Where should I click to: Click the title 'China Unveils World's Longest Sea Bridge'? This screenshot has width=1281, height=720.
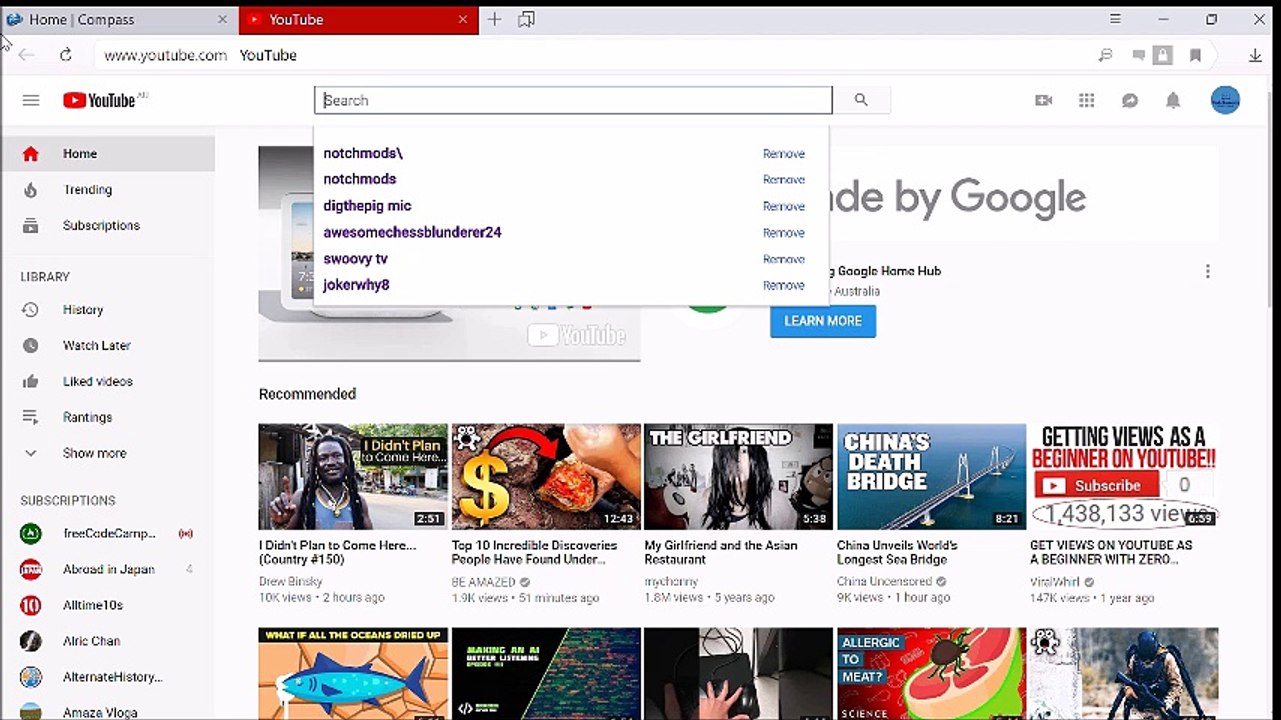[897, 552]
